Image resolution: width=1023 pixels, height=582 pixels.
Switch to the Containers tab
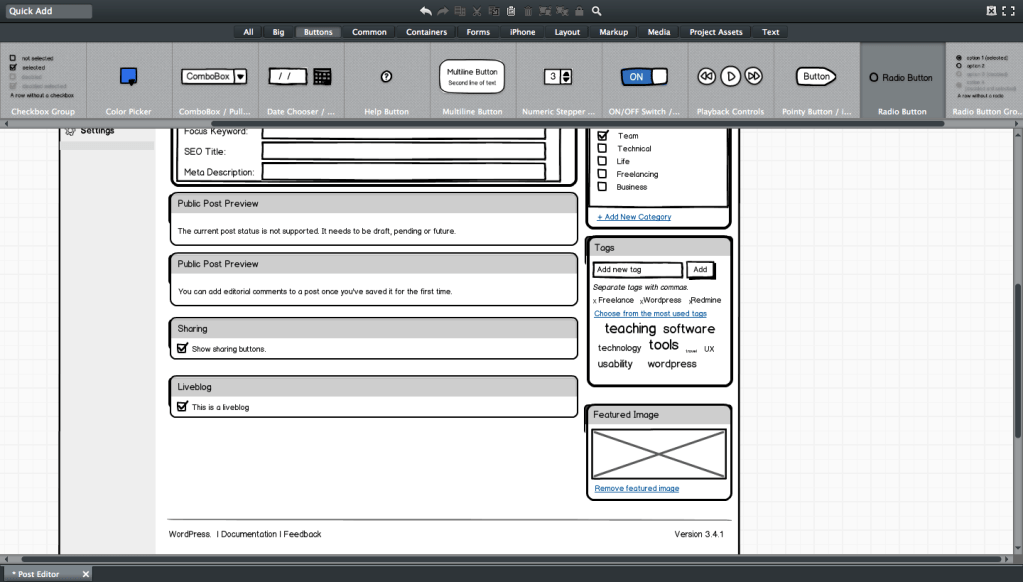(426, 31)
